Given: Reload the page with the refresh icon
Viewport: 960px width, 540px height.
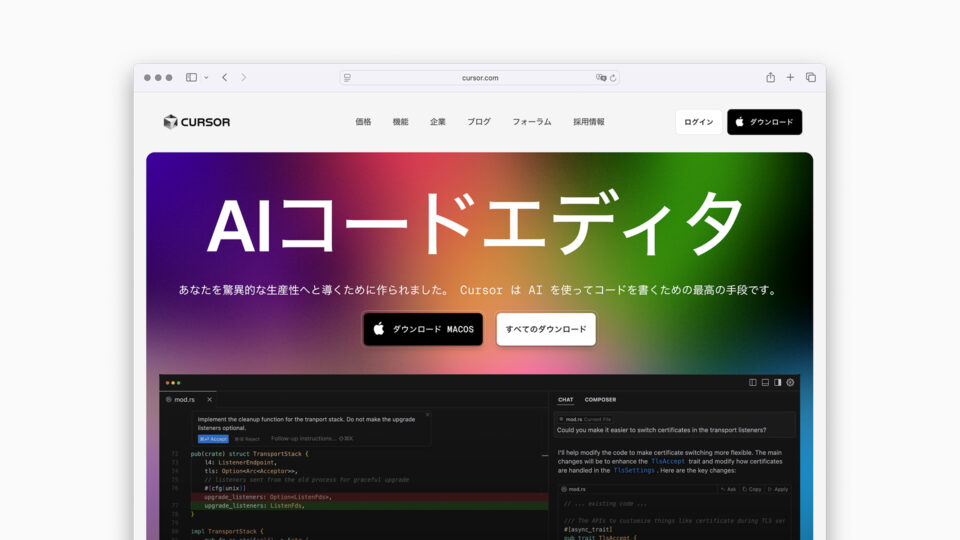Looking at the screenshot, I should pos(613,78).
